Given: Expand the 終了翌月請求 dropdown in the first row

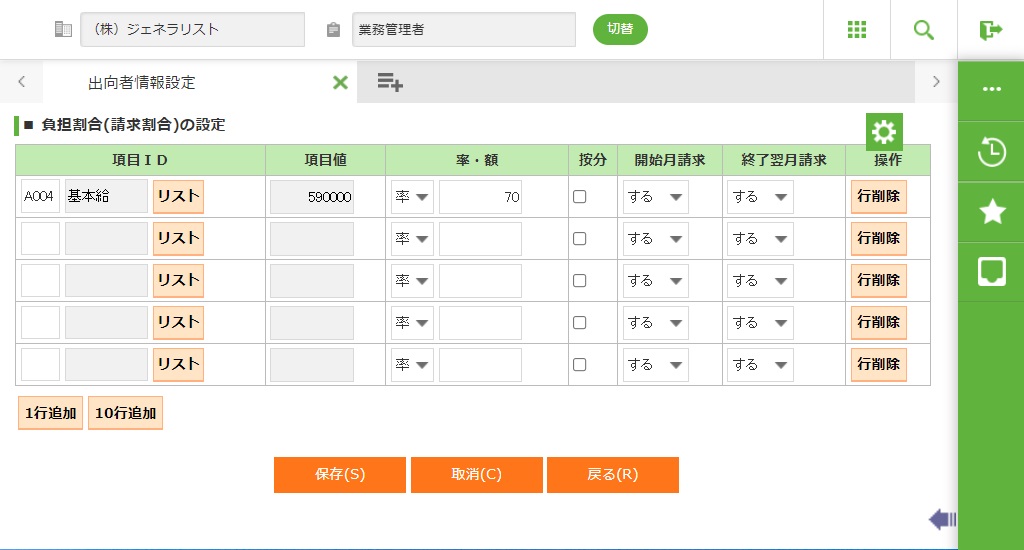Looking at the screenshot, I should (760, 197).
